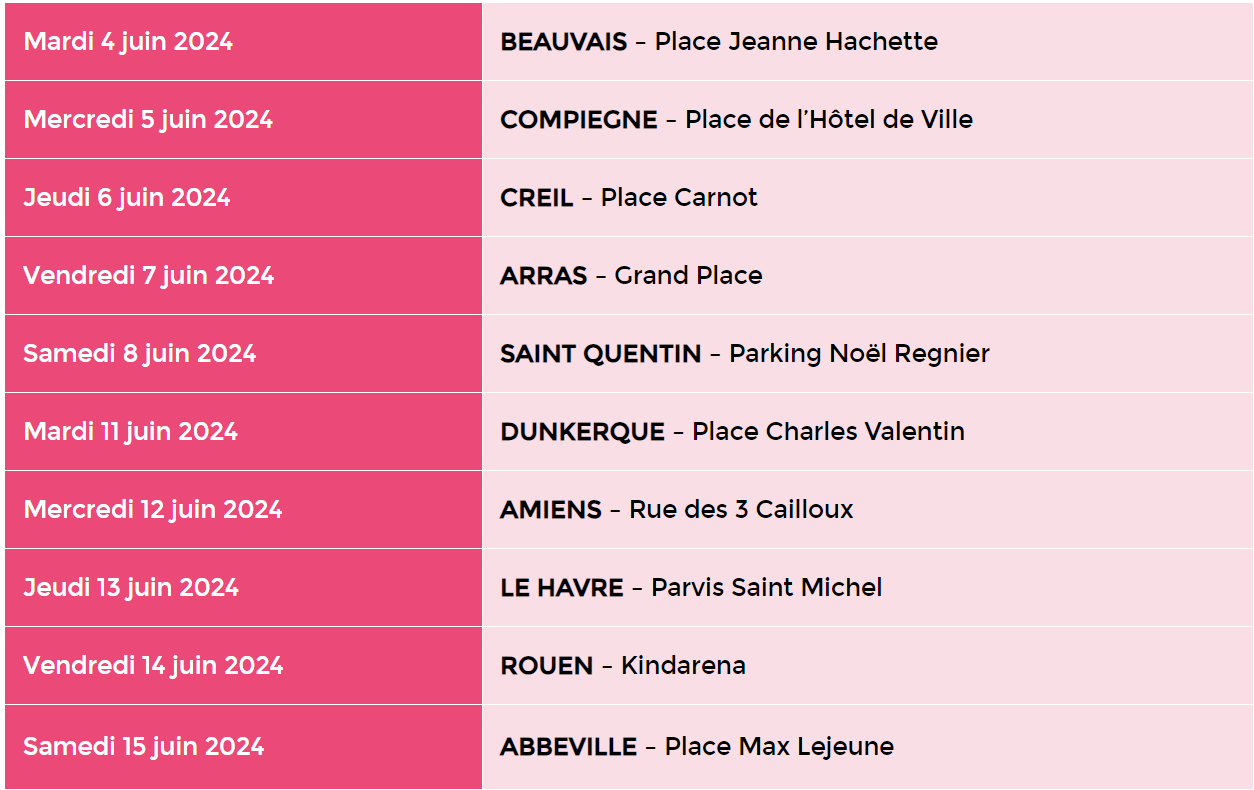Viewport: 1254px width, 790px height.
Task: Click BEAUVAIS – Place Jeanne Hachette
Action: point(719,42)
